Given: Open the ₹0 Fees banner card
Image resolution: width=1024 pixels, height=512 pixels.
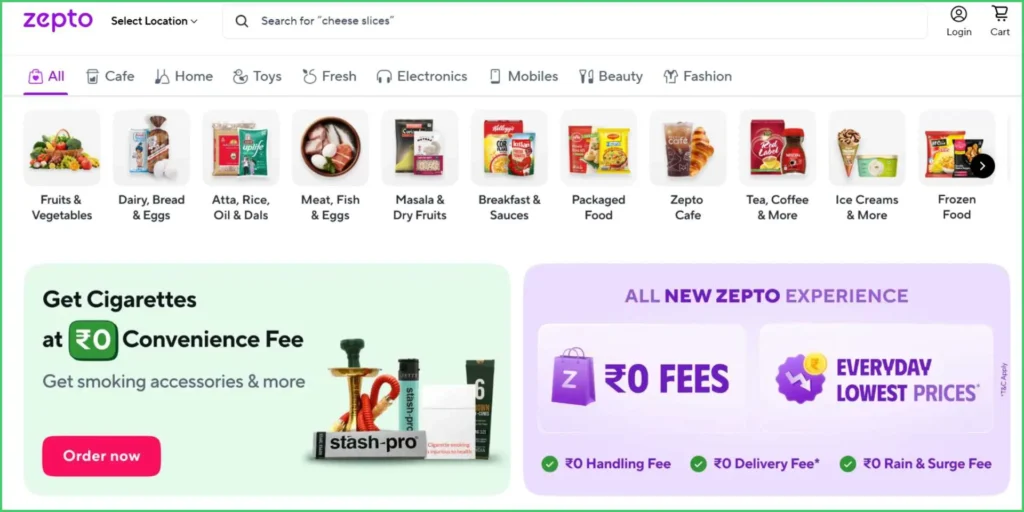Looking at the screenshot, I should point(641,378).
